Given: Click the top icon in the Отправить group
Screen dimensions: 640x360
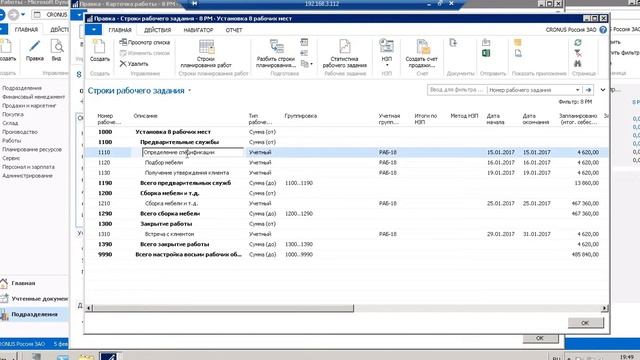Looking at the screenshot, I should (x=486, y=42).
